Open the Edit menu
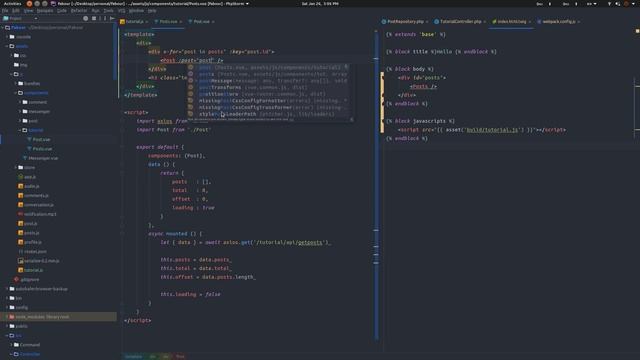The width and height of the screenshot is (640, 360). (16, 11)
